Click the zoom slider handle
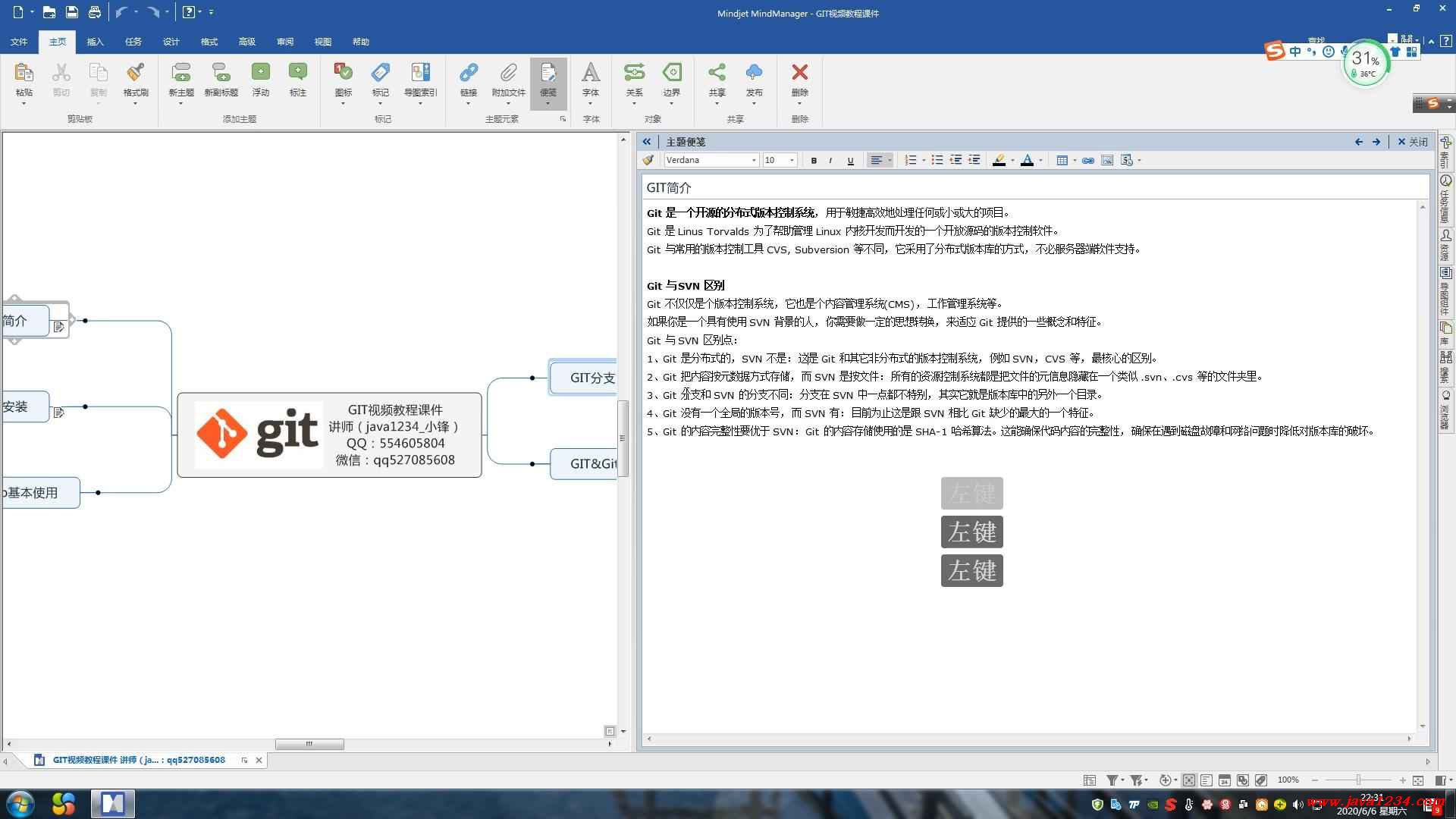The width and height of the screenshot is (1456, 819). pyautogui.click(x=1358, y=780)
